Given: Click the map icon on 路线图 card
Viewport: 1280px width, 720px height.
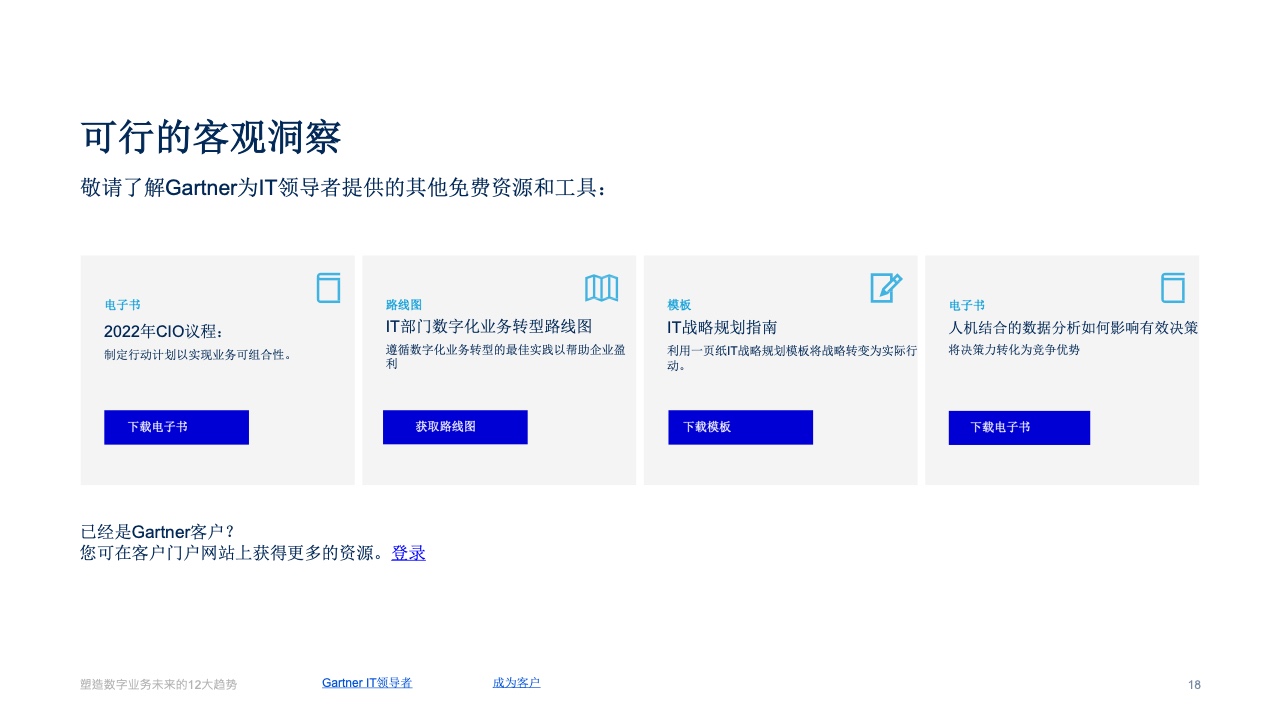Looking at the screenshot, I should [x=601, y=288].
